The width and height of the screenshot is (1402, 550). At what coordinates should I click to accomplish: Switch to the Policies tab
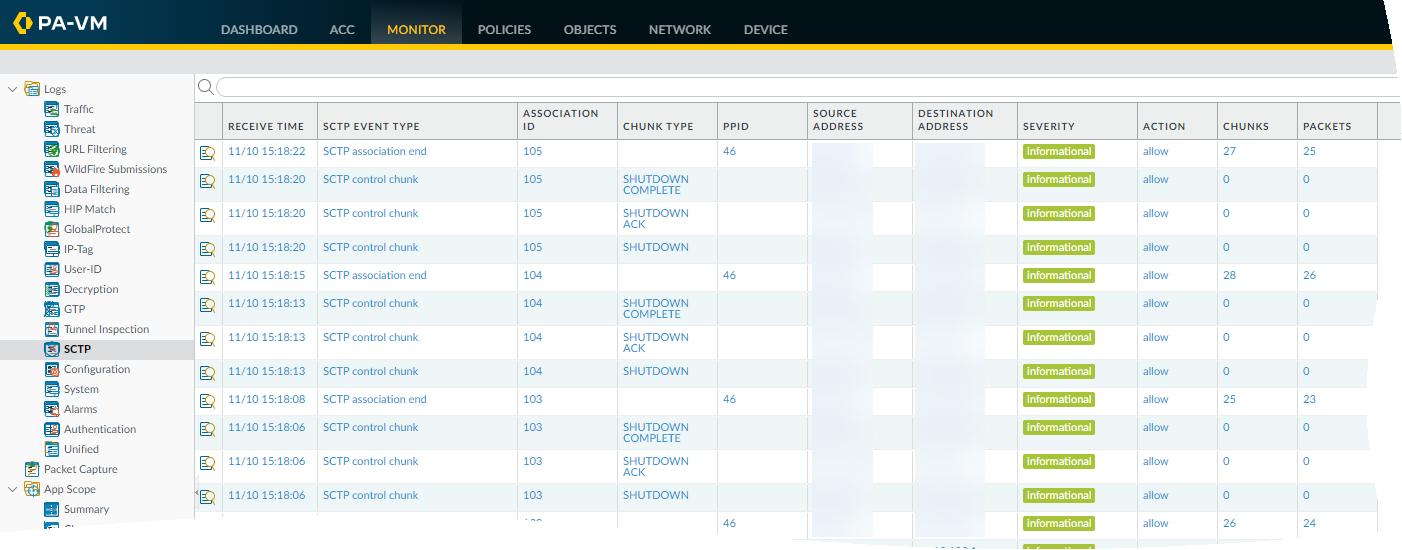(x=504, y=29)
